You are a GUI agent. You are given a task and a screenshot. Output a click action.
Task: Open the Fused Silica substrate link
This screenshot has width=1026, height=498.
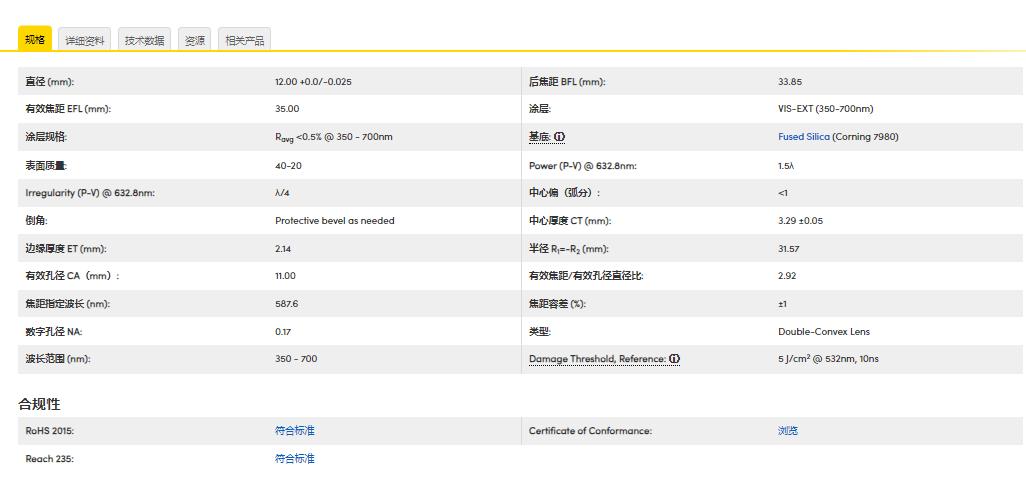[x=804, y=137]
